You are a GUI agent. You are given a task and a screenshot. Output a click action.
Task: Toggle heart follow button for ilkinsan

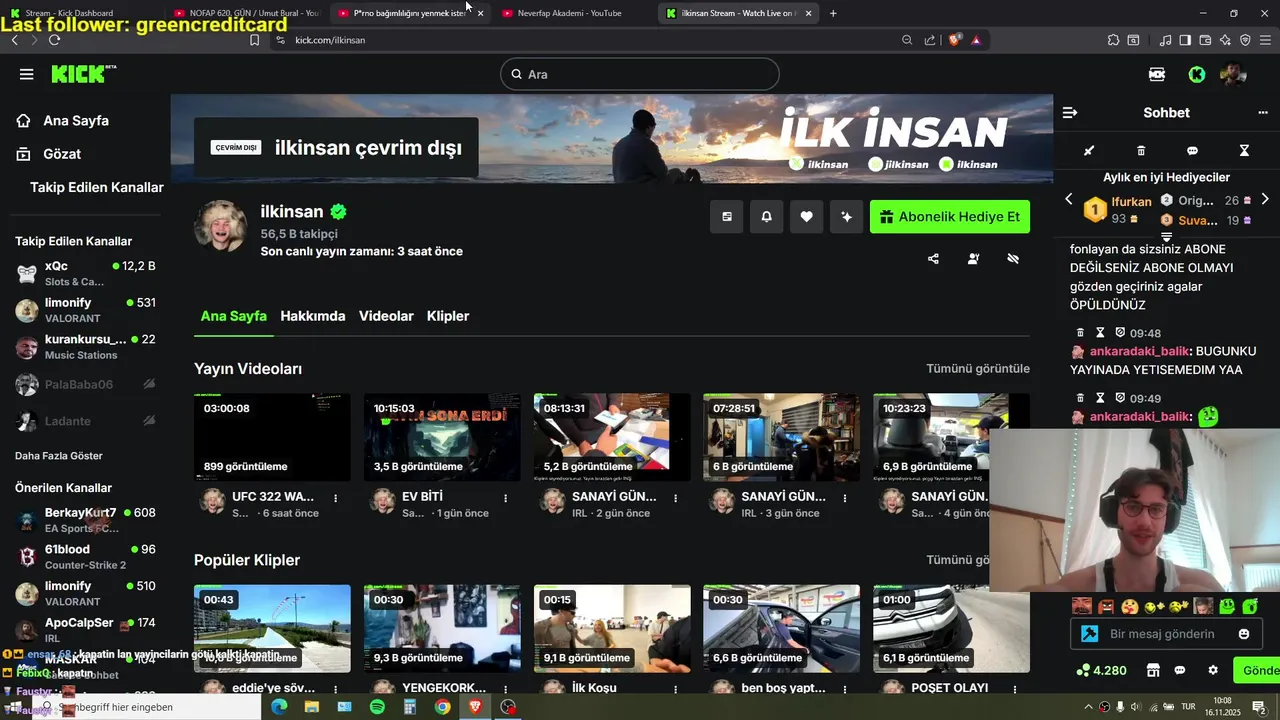tap(806, 217)
